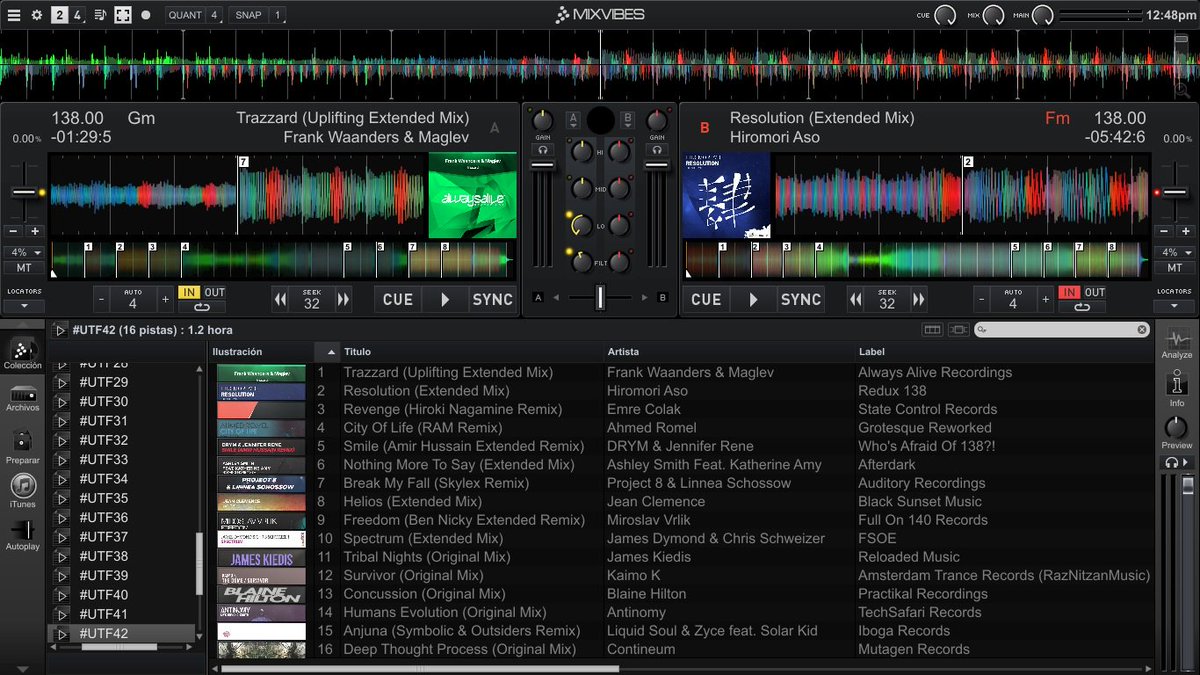This screenshot has width=1200, height=675.
Task: Open the iTunes sidebar panel
Action: point(23,491)
